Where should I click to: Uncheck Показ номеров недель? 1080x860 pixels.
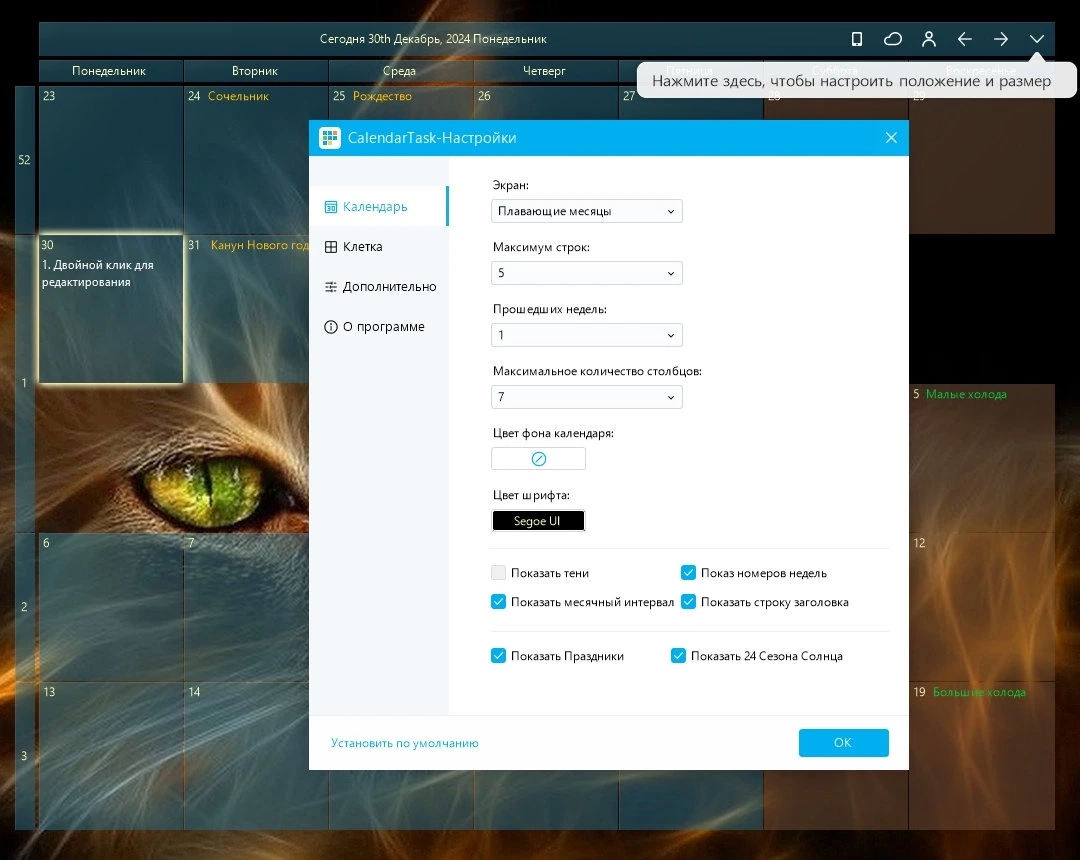click(x=688, y=572)
